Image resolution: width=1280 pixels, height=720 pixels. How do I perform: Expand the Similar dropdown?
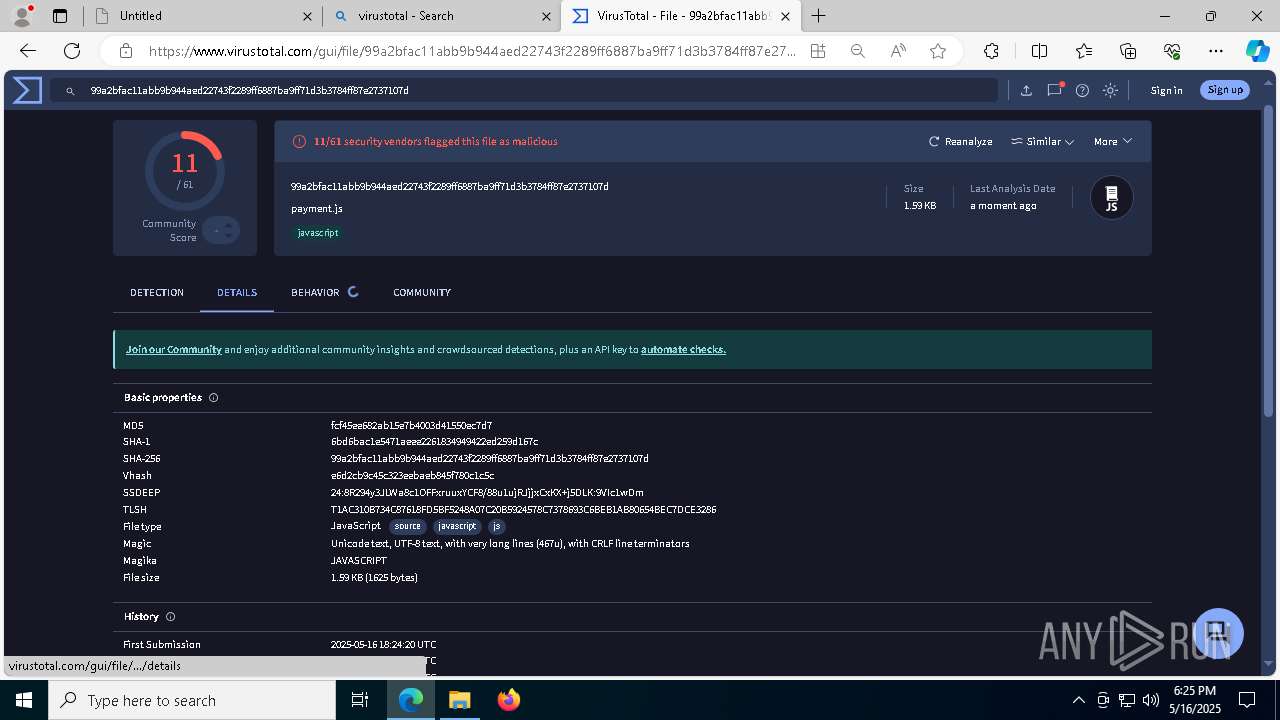(1042, 141)
